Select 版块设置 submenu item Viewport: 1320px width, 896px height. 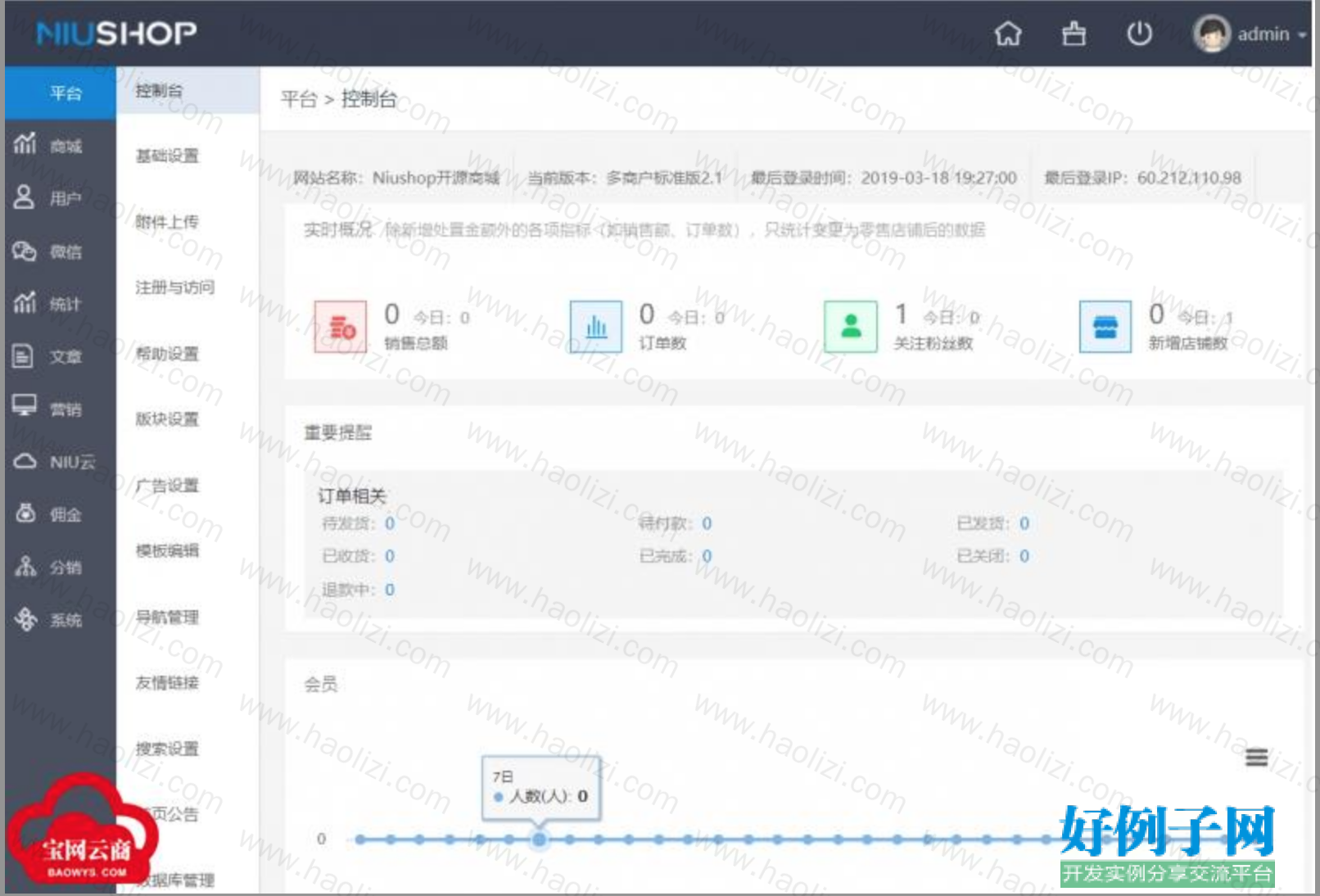[x=167, y=419]
